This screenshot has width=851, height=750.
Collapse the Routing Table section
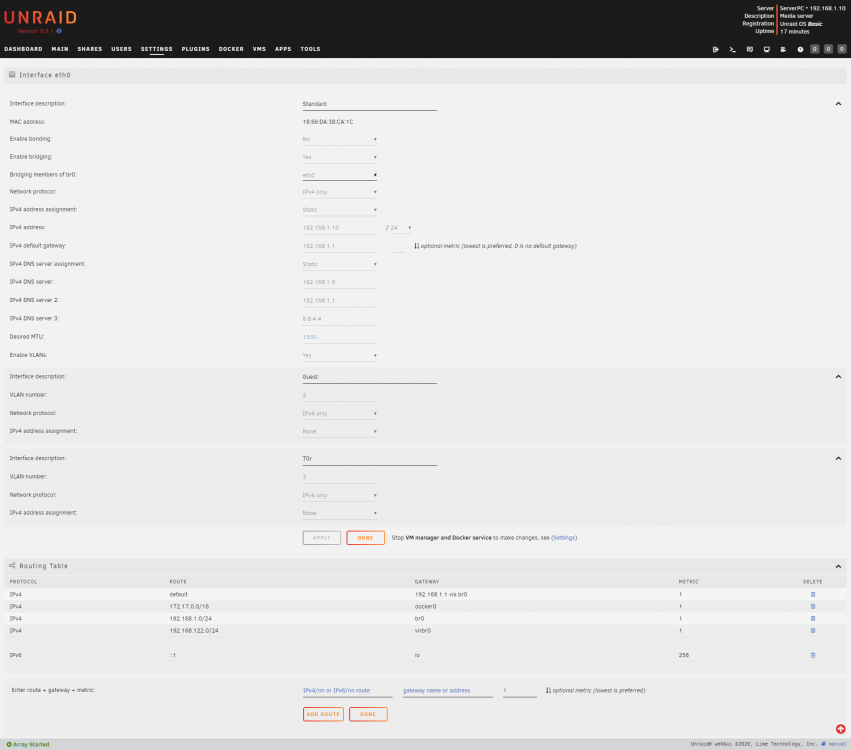[x=838, y=566]
